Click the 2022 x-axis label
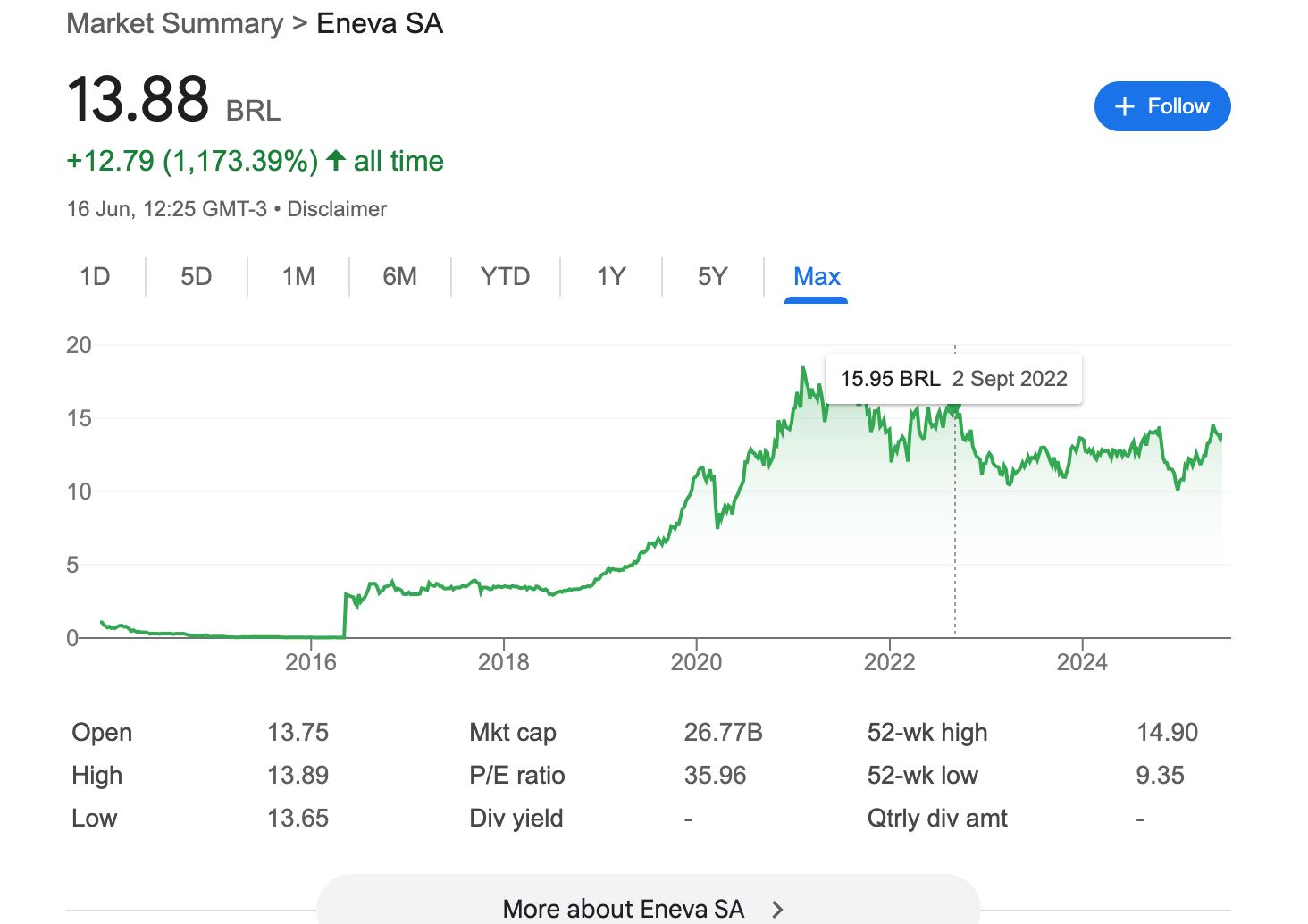 pos(890,662)
